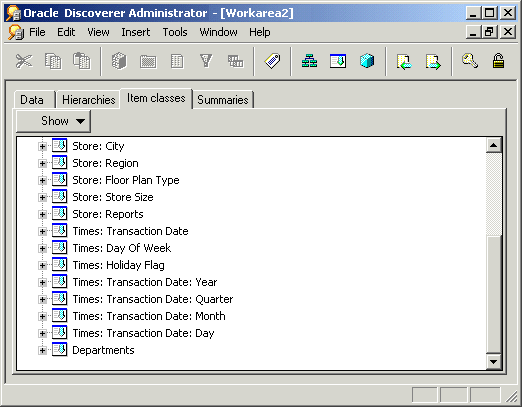
Task: Open the Edit menu
Action: pyautogui.click(x=66, y=32)
